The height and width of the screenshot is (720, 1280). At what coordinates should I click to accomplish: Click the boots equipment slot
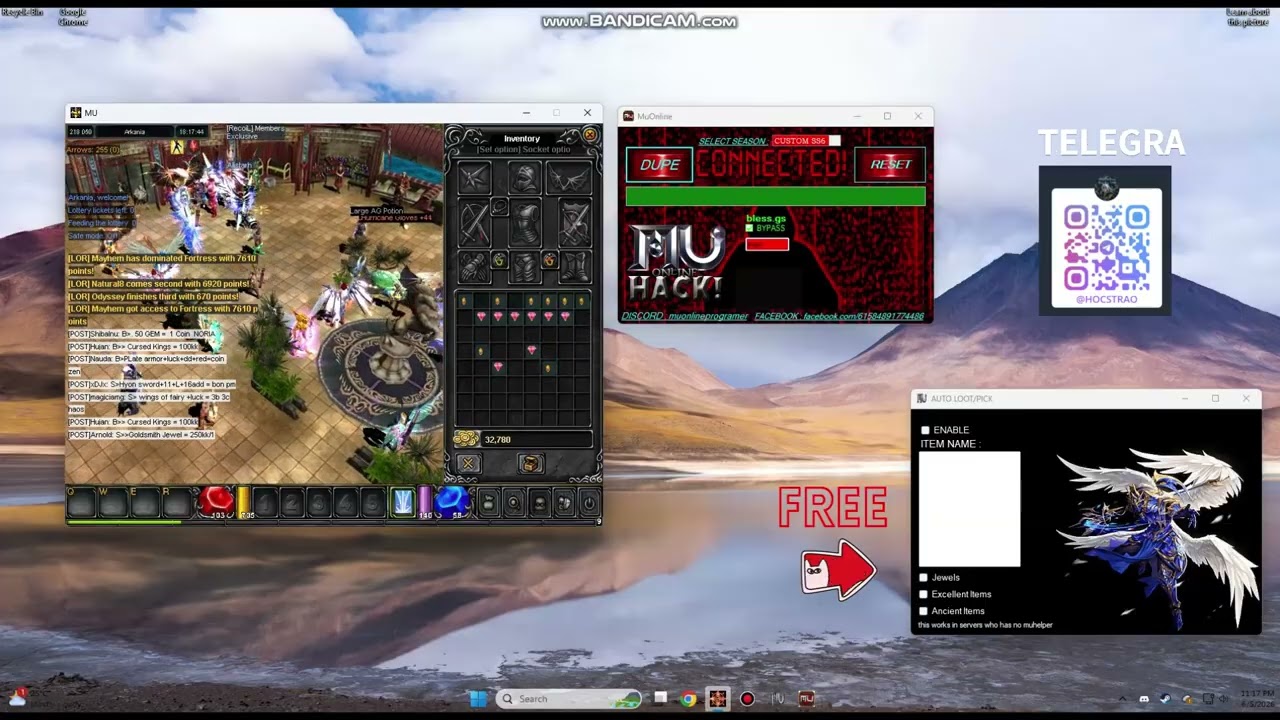click(574, 267)
